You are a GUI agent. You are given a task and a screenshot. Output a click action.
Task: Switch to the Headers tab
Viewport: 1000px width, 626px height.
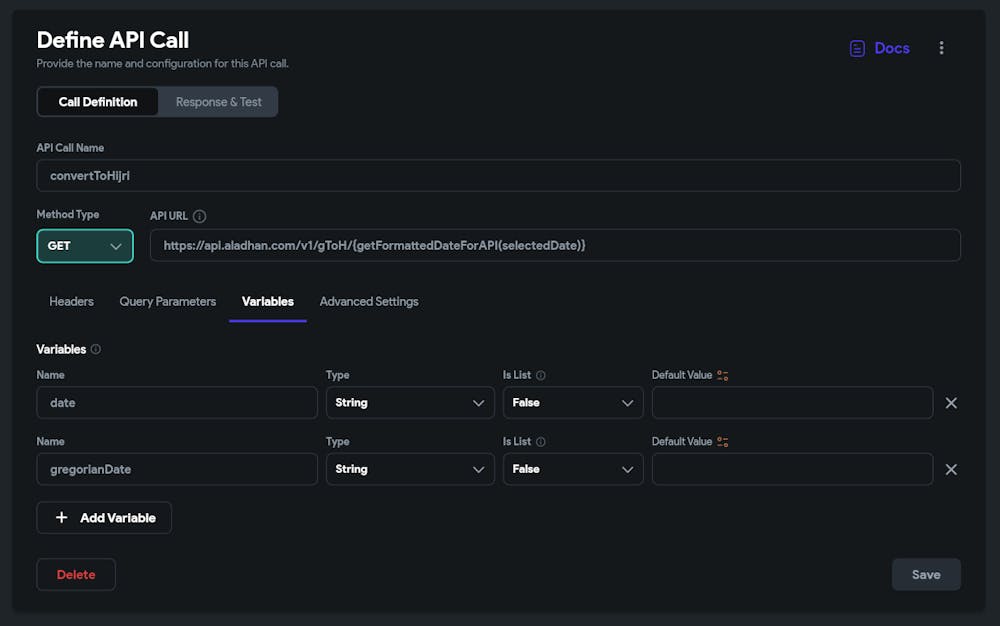tap(71, 301)
